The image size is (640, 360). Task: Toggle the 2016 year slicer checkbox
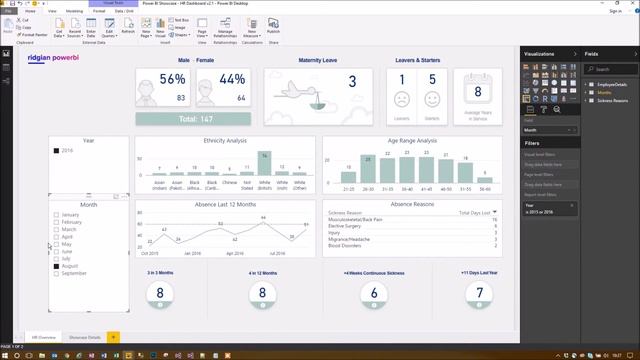[56, 151]
